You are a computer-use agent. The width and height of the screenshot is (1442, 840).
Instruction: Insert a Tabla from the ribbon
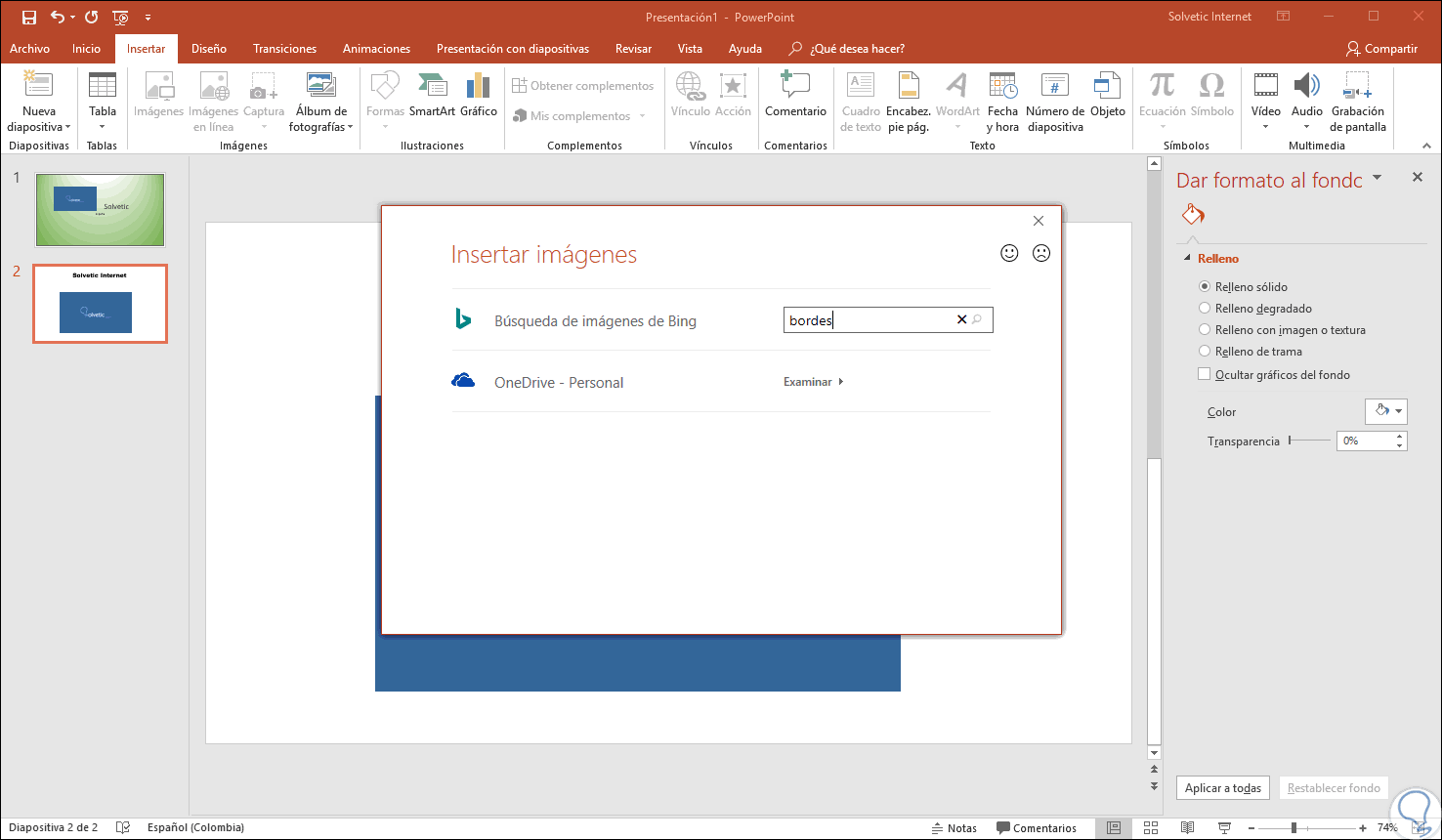(103, 102)
